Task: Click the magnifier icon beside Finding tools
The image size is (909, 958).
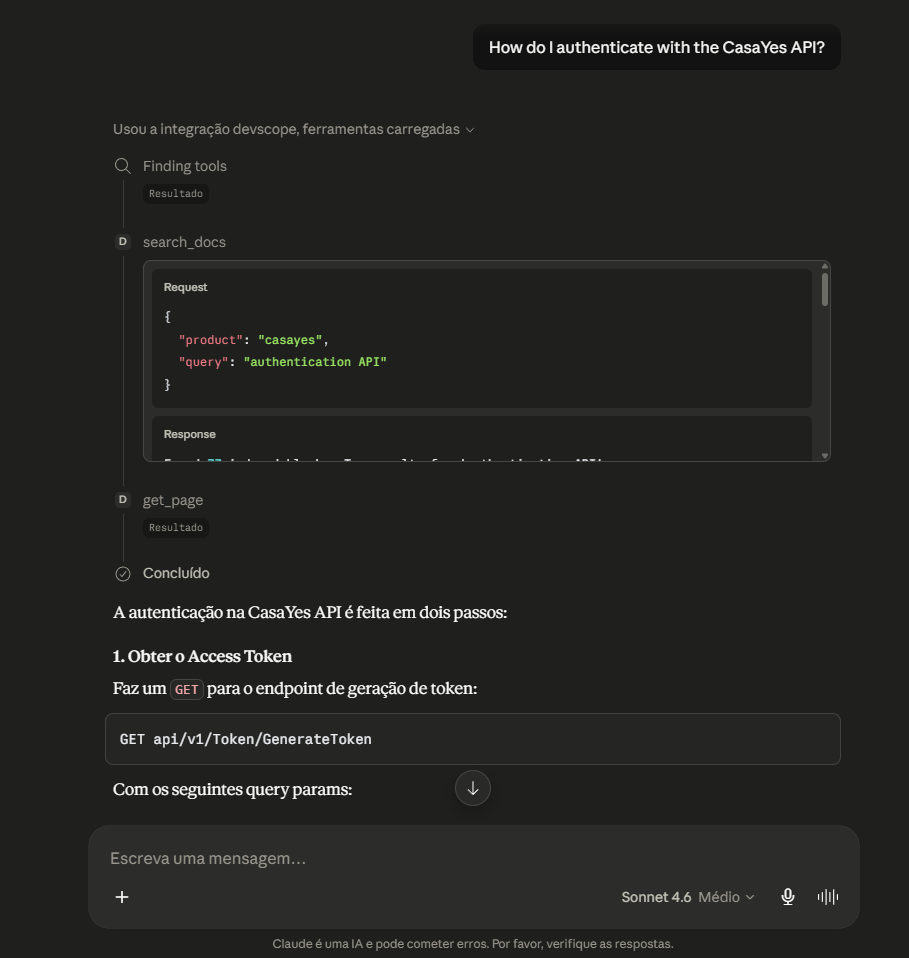Action: 123,166
